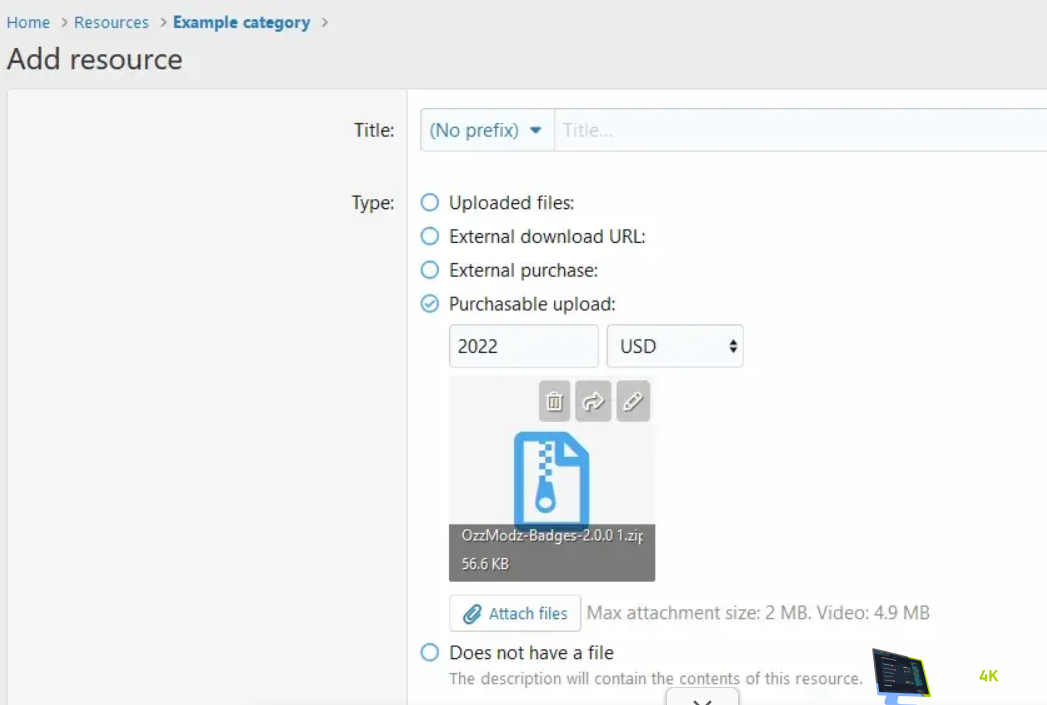Open the (No prefix) dropdown
Image resolution: width=1047 pixels, height=705 pixels.
[487, 131]
